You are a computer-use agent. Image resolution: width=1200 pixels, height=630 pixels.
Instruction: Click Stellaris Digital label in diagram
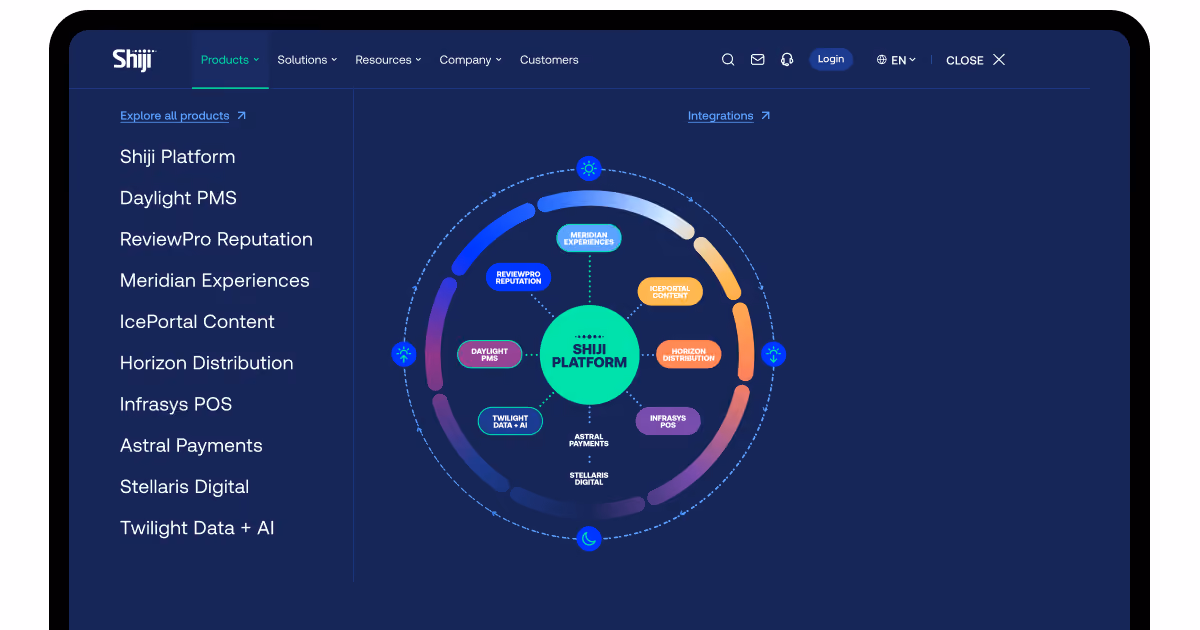click(x=589, y=478)
